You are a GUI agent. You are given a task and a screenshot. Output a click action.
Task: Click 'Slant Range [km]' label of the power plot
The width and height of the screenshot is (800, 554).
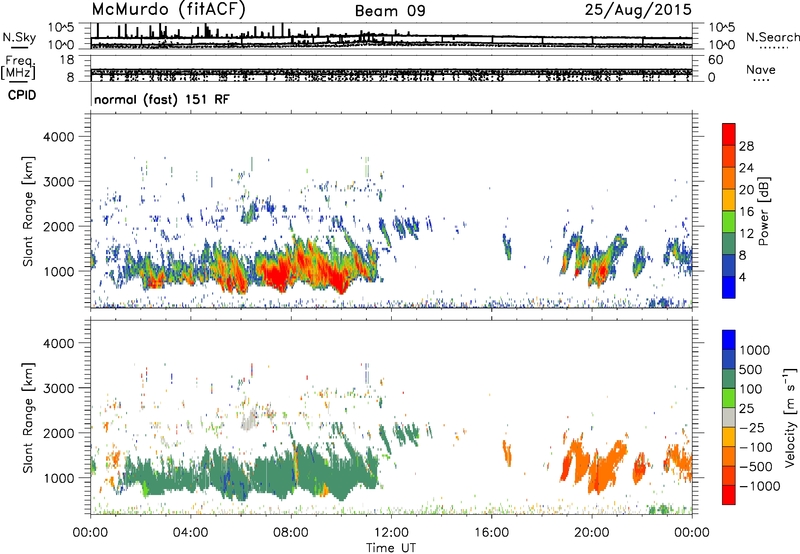[x=28, y=211]
